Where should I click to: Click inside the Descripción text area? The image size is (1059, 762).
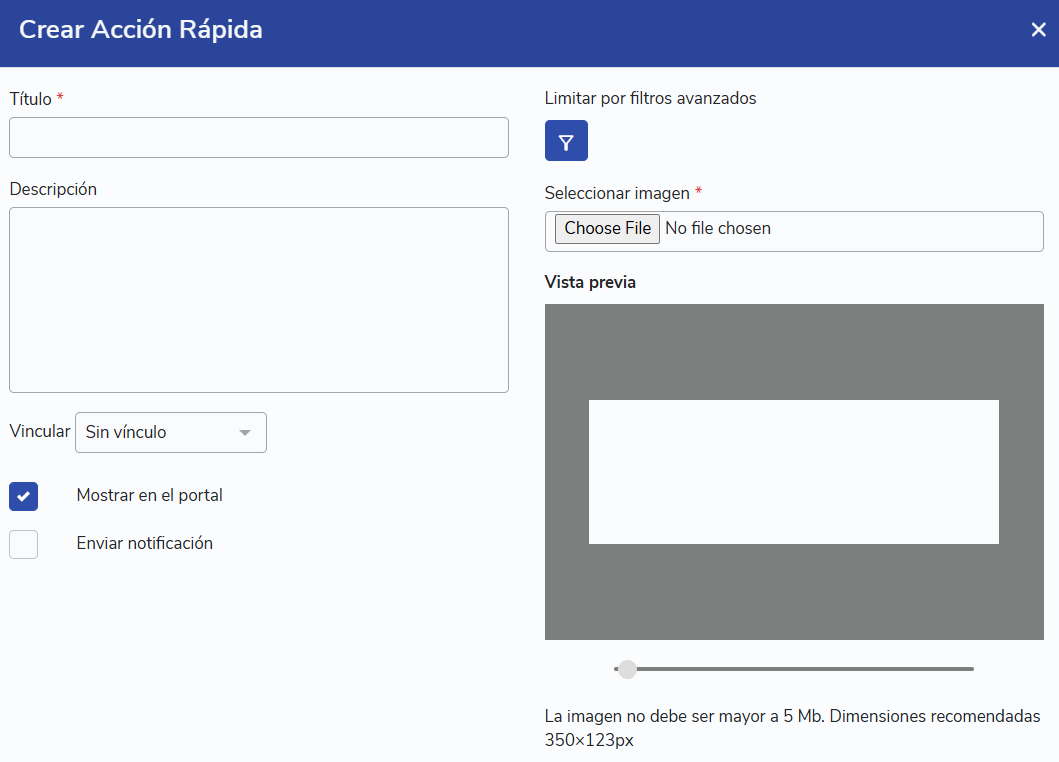258,300
